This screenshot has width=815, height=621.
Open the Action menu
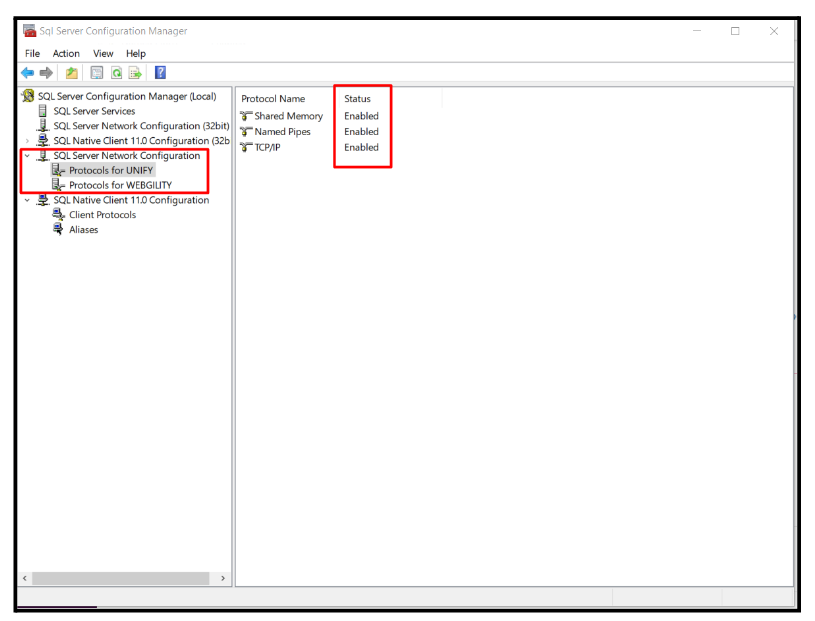pyautogui.click(x=66, y=53)
